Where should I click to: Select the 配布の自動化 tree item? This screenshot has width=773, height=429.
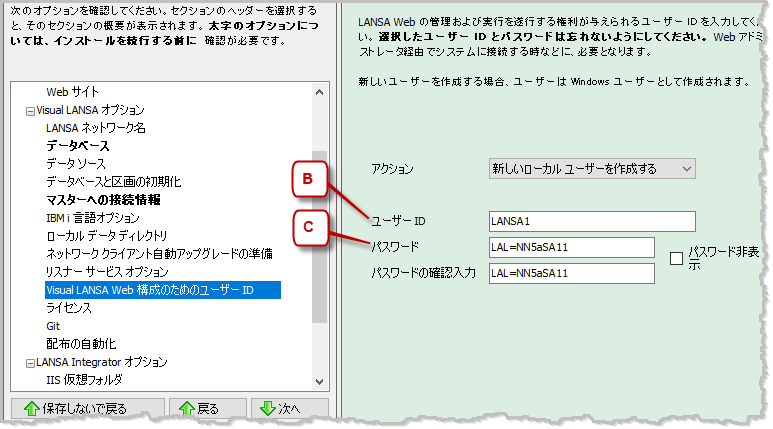tap(81, 344)
